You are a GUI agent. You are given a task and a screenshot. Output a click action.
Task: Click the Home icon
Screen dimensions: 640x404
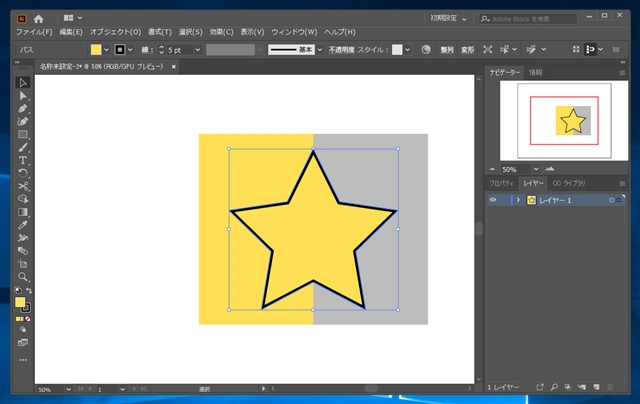39,19
